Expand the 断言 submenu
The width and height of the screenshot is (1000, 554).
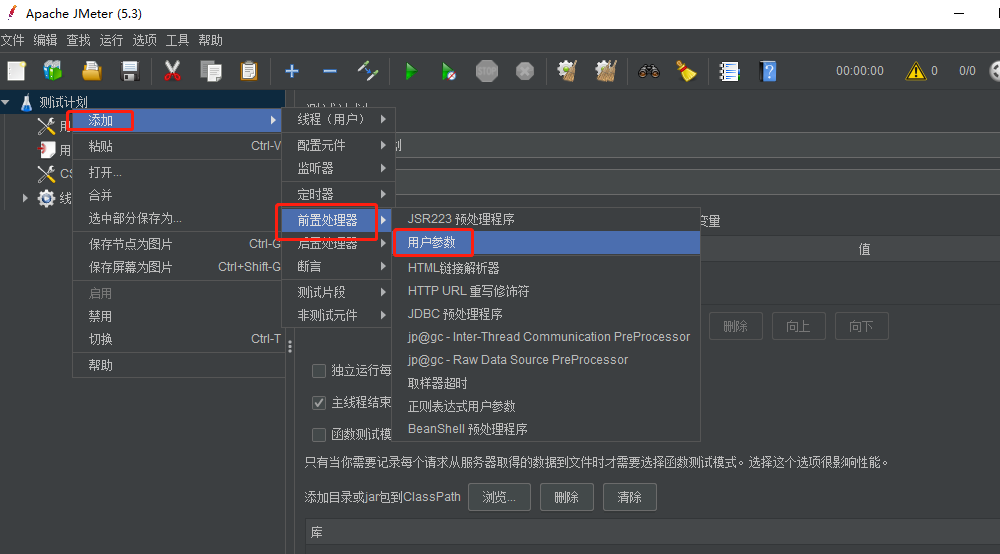pos(338,266)
